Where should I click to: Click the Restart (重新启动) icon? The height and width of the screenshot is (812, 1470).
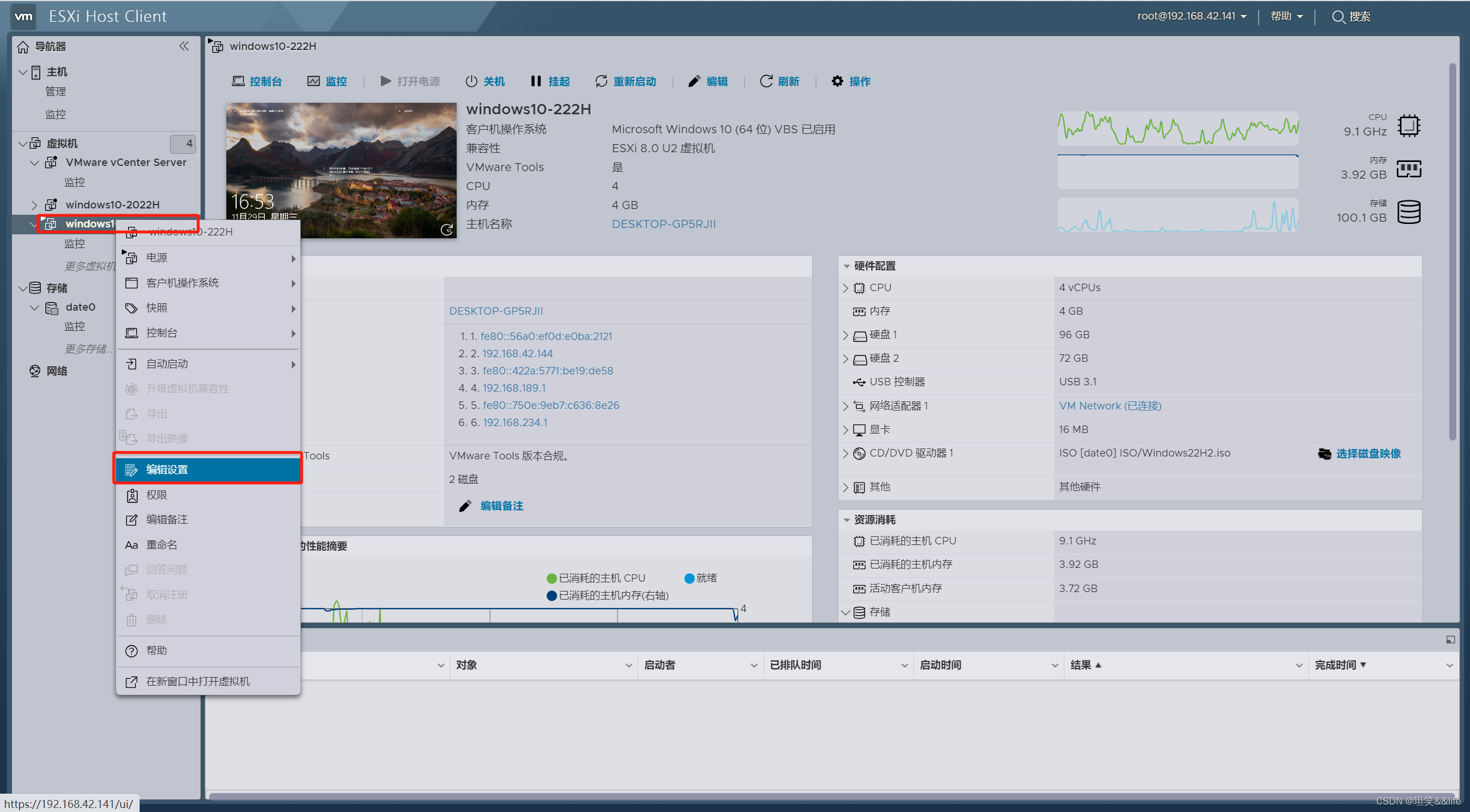click(601, 81)
